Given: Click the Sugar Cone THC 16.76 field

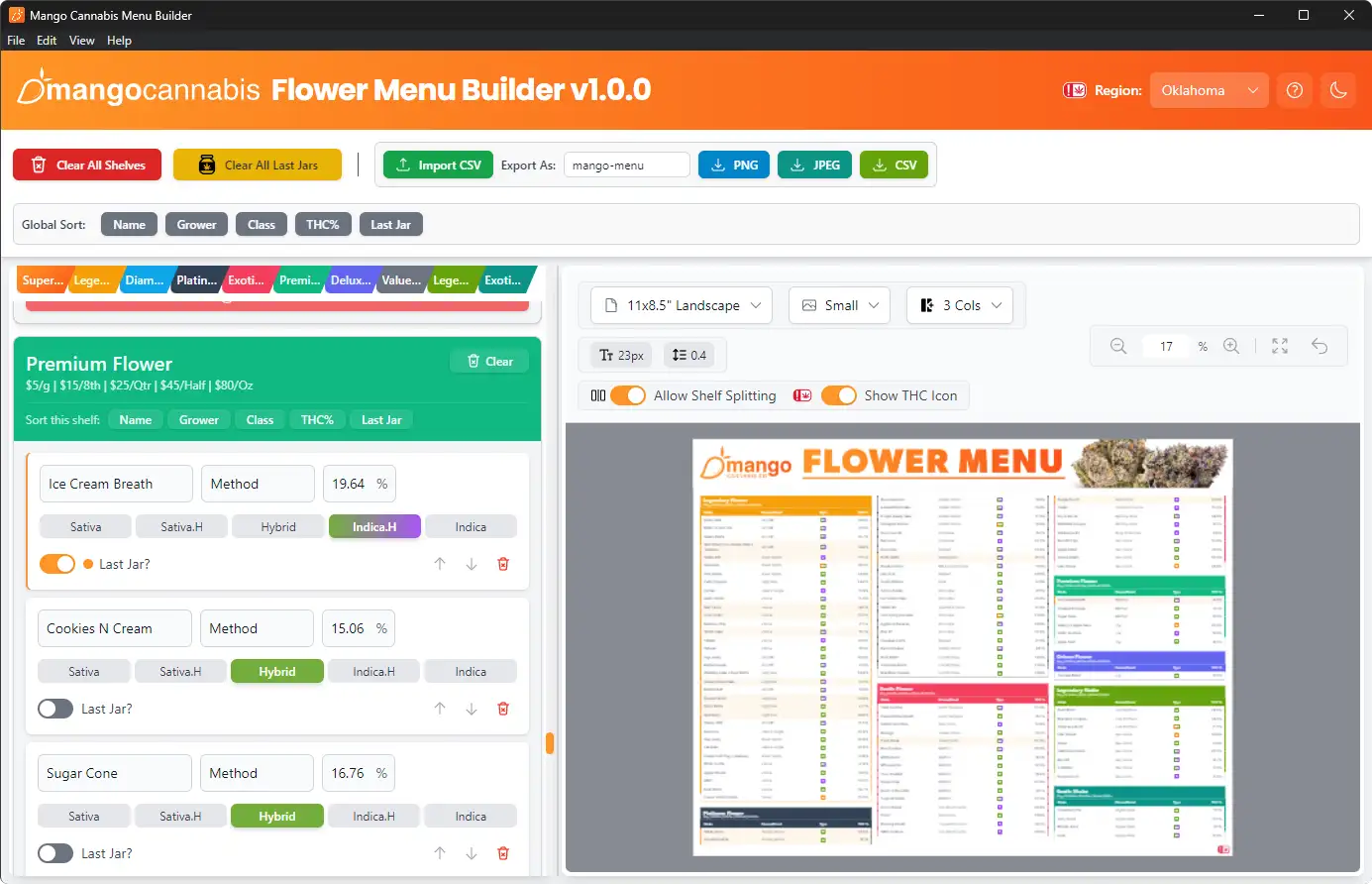Looking at the screenshot, I should tap(358, 773).
